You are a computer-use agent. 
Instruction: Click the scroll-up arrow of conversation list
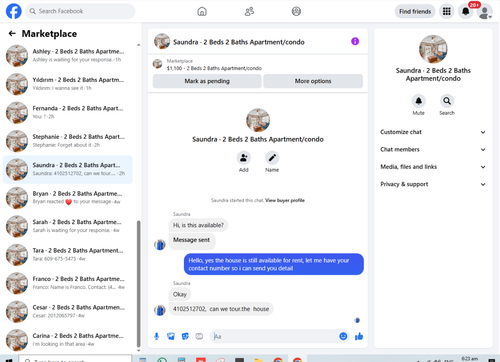[139, 45]
